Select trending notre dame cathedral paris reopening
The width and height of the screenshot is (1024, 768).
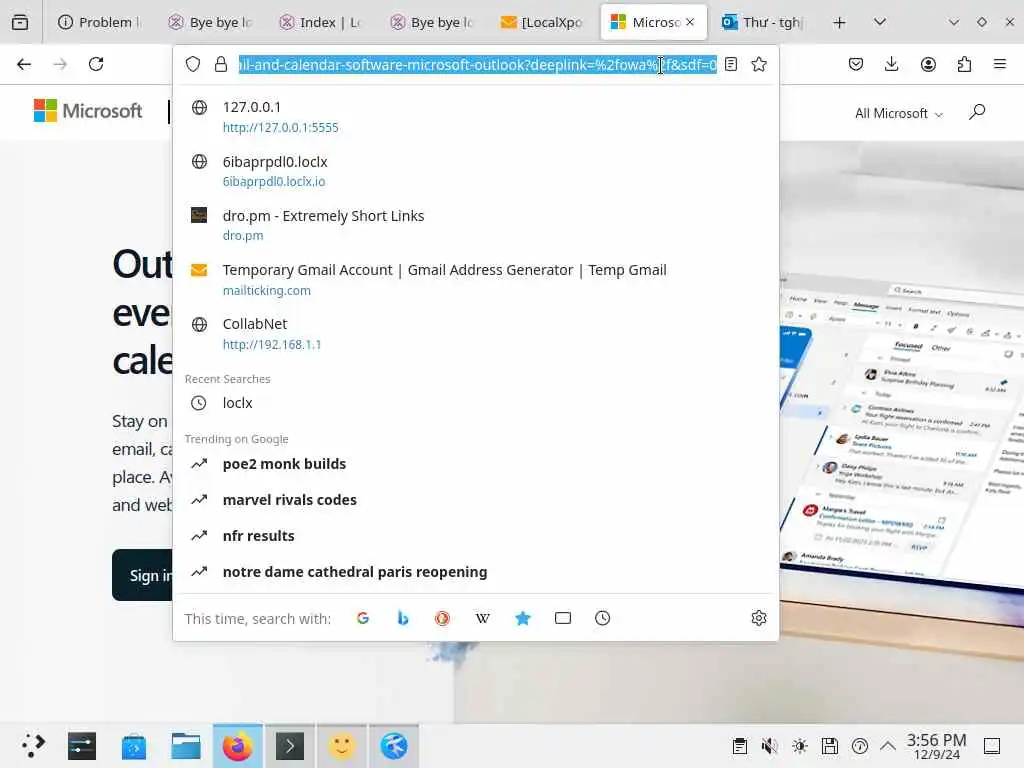pyautogui.click(x=475, y=571)
